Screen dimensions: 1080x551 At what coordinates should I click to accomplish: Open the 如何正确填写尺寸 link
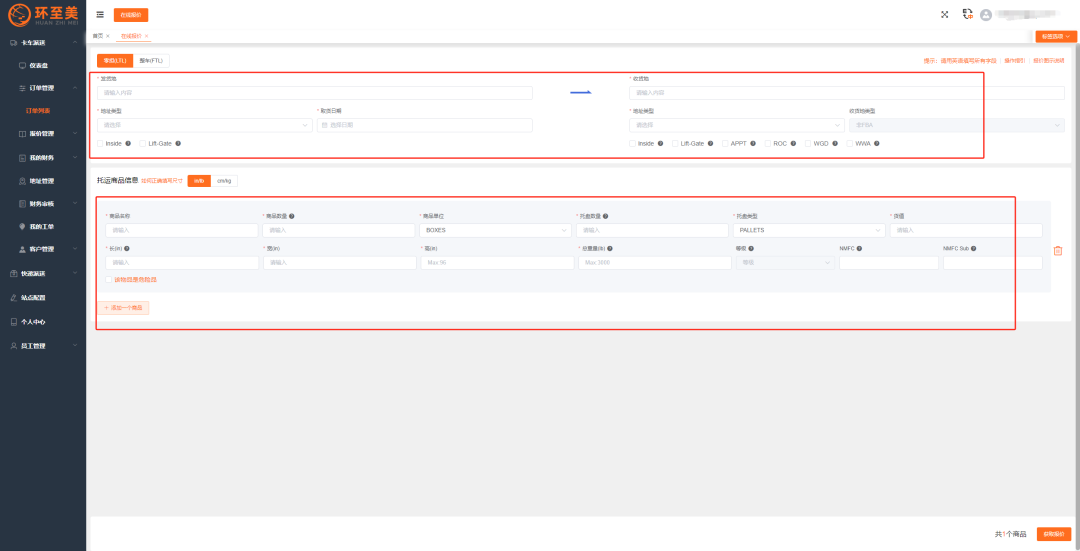tap(162, 180)
